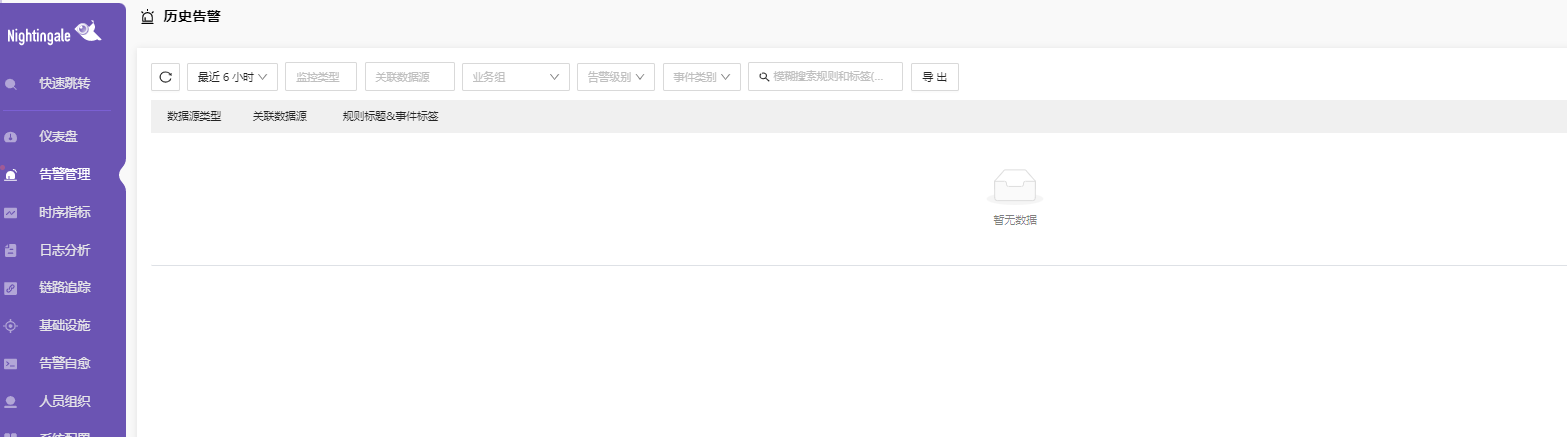Expand the 告警级别 dropdown
The height and width of the screenshot is (437, 1567).
(x=616, y=77)
